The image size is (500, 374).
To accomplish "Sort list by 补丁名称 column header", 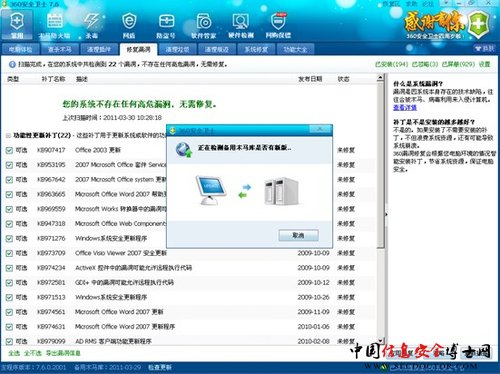I will (53, 79).
